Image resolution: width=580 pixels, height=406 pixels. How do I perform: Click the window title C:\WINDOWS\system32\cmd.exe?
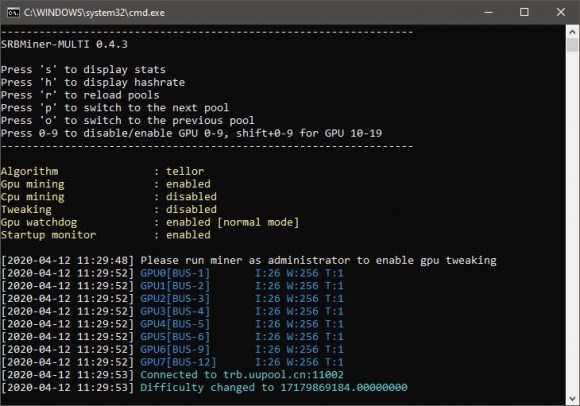point(94,13)
